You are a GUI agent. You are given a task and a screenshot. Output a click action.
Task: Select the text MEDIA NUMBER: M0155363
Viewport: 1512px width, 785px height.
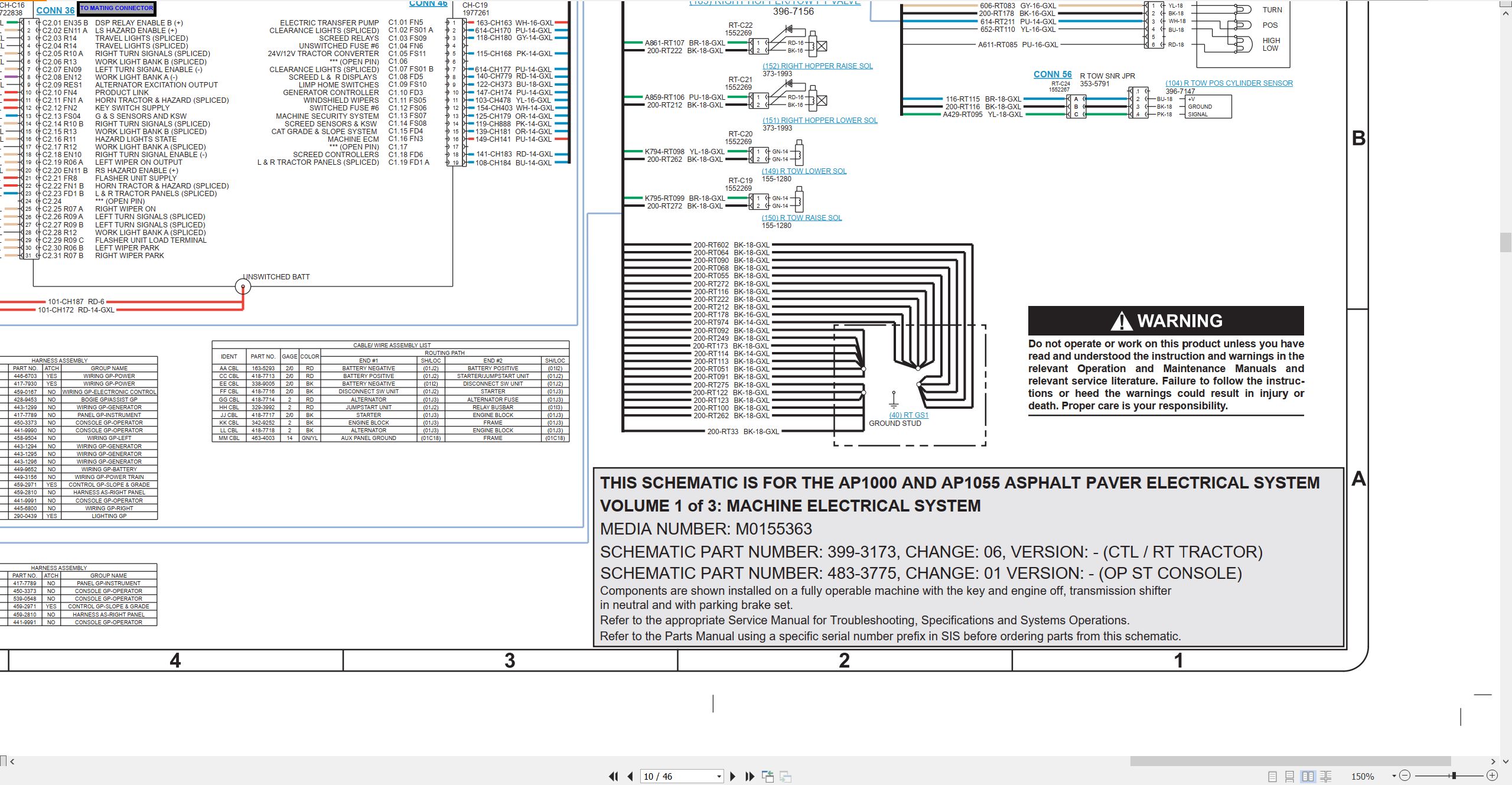click(x=706, y=529)
